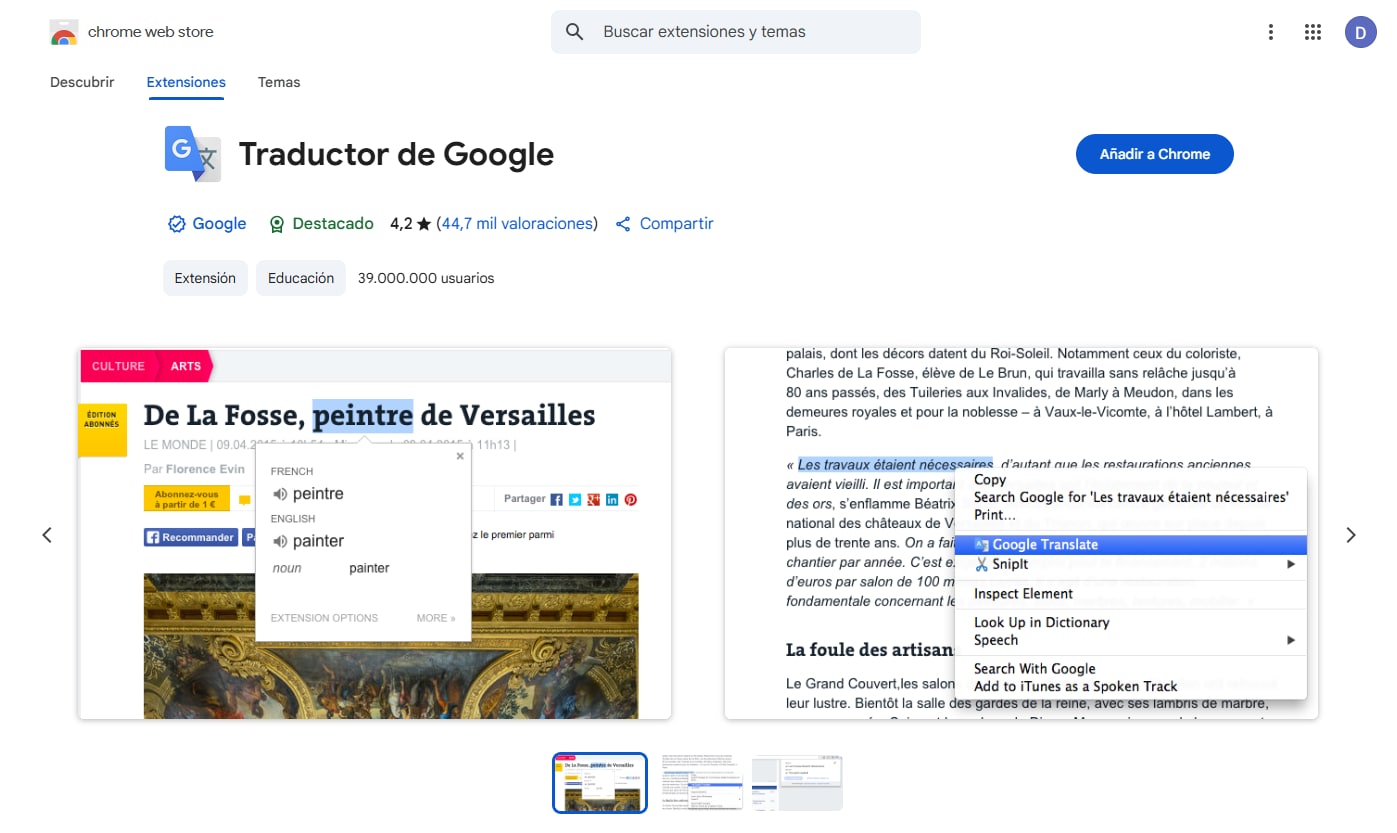Click the Extensión category chip
Image resolution: width=1397 pixels, height=833 pixels.
205,278
